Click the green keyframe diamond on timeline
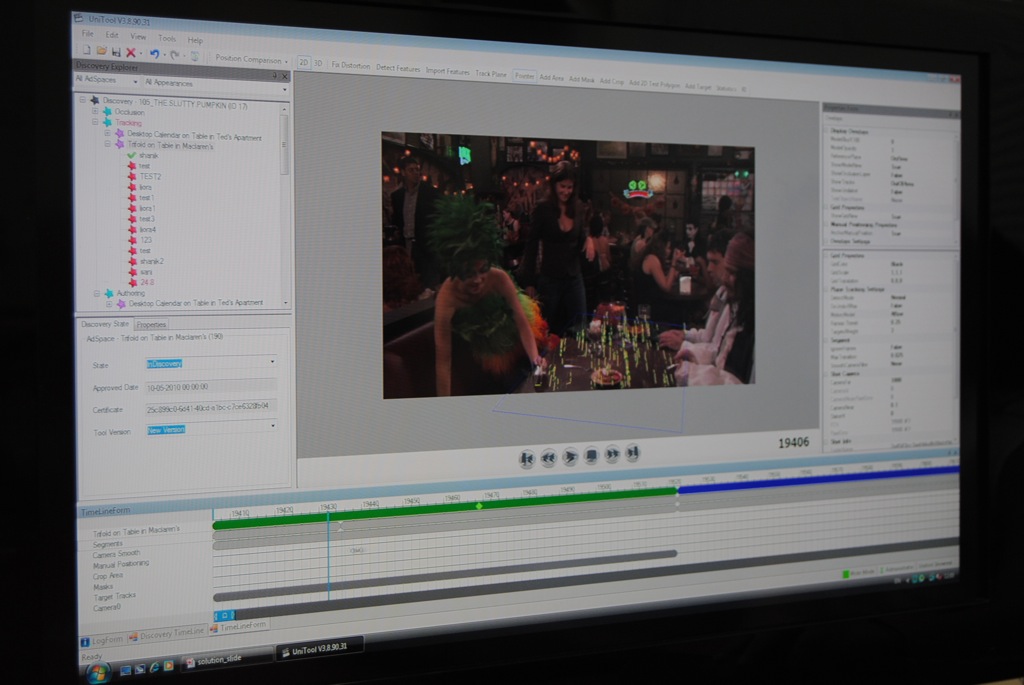The image size is (1024, 685). tap(479, 506)
